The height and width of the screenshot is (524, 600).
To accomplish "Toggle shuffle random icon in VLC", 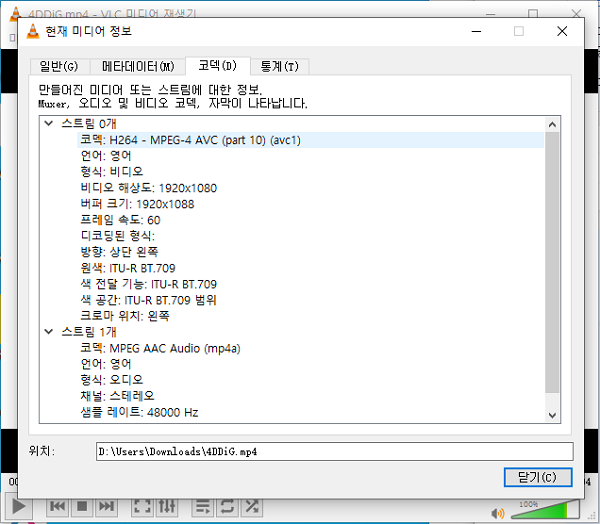I will pyautogui.click(x=252, y=506).
